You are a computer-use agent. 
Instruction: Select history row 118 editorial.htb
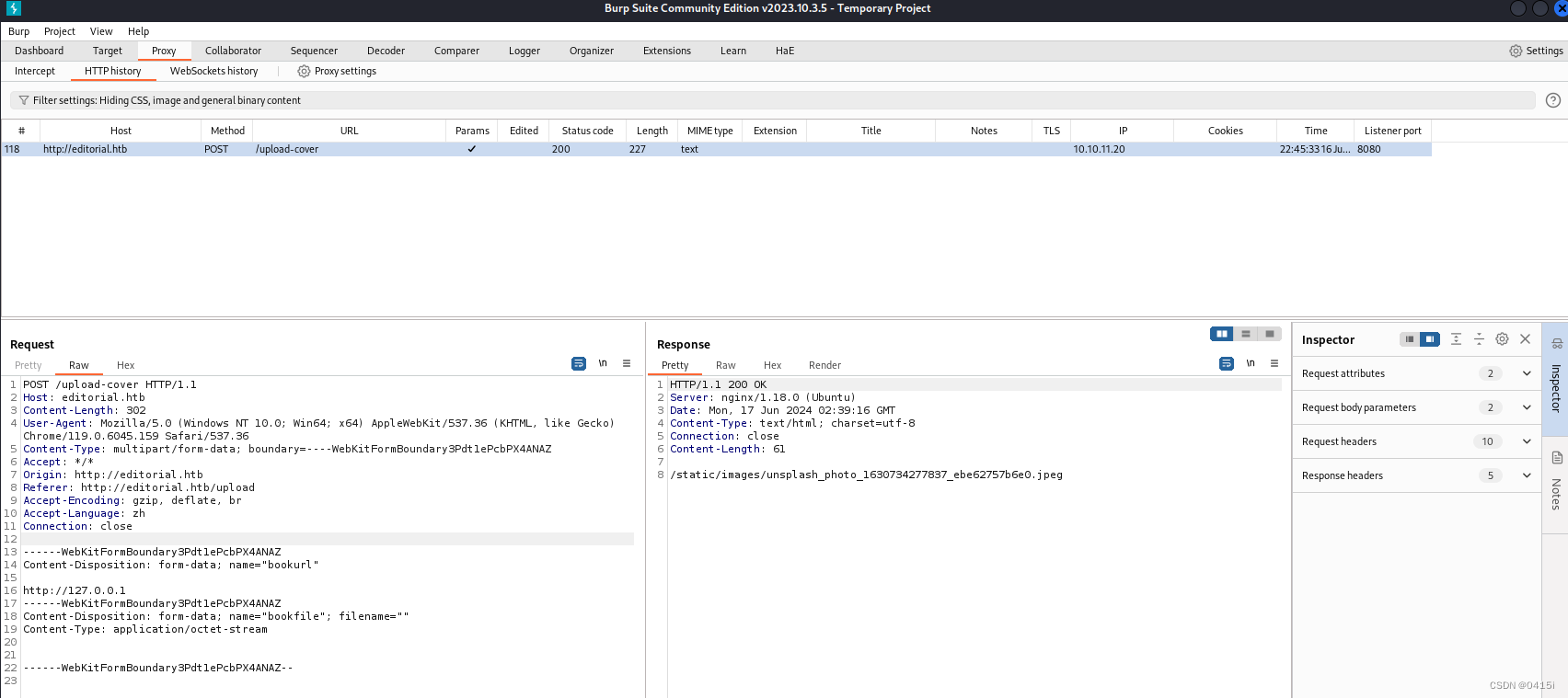717,149
